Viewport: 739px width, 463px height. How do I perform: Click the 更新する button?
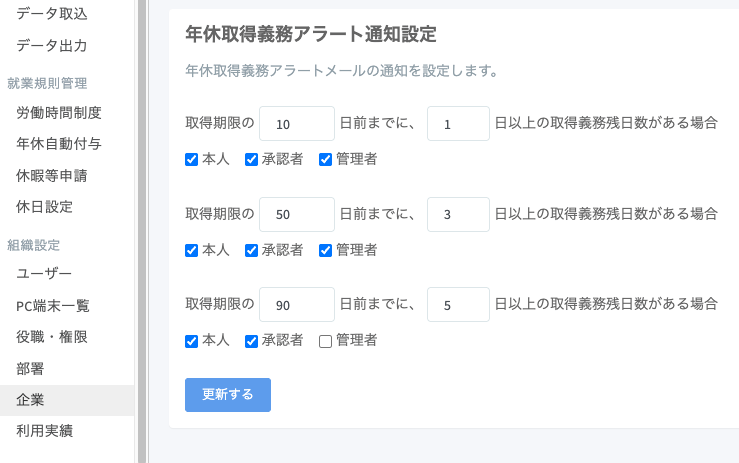[227, 395]
